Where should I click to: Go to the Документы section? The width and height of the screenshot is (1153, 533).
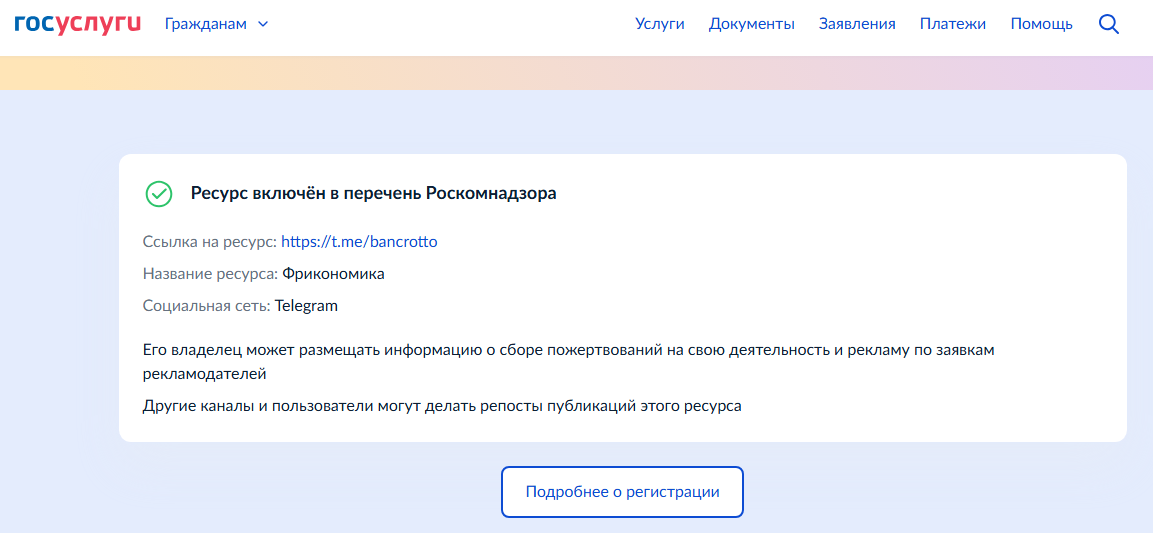pyautogui.click(x=751, y=24)
